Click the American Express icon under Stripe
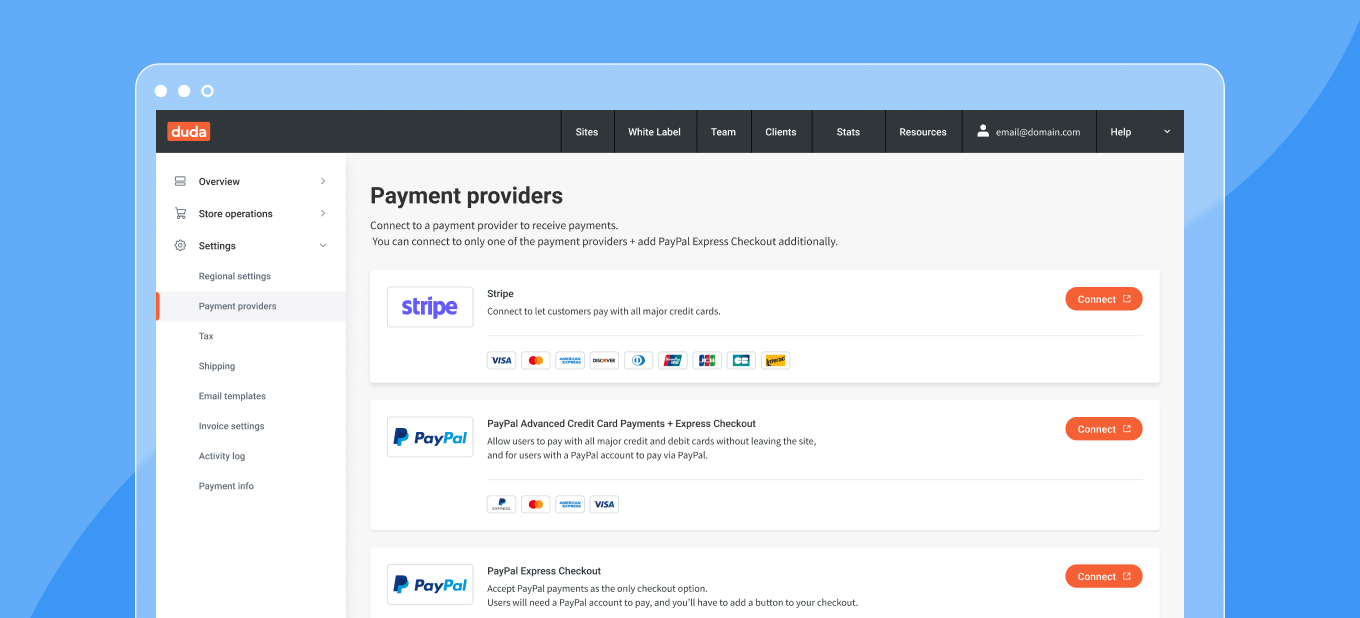This screenshot has width=1360, height=618. (570, 360)
